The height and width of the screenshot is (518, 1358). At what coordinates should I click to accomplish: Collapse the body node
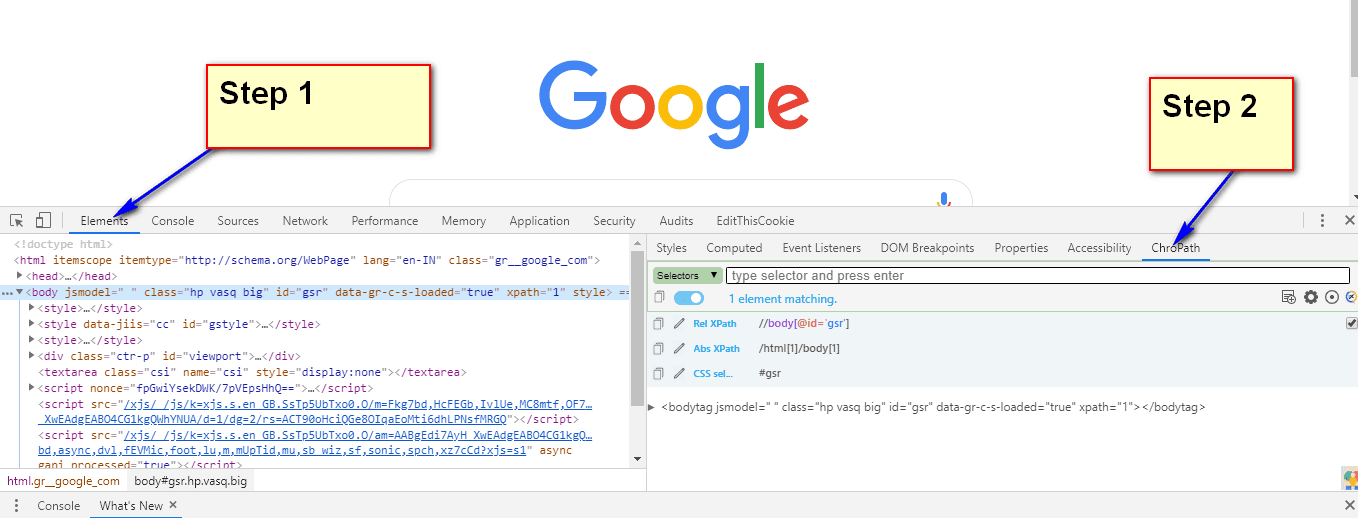20,292
